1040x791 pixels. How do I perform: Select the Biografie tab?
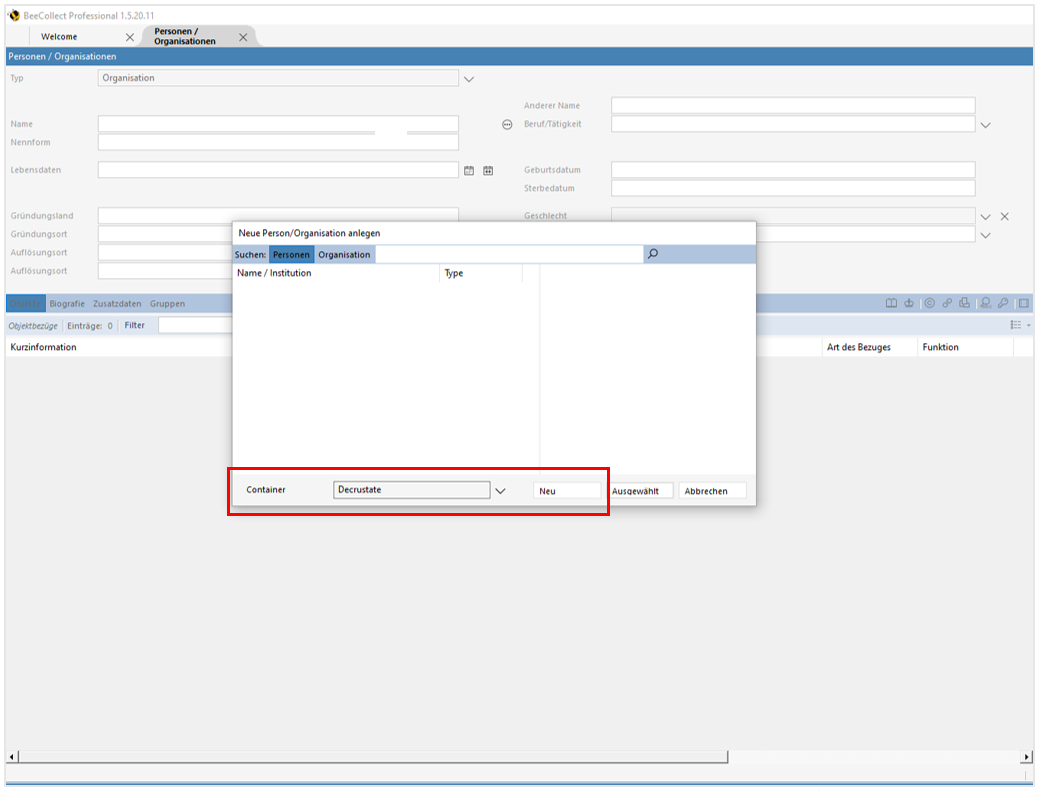click(x=68, y=303)
